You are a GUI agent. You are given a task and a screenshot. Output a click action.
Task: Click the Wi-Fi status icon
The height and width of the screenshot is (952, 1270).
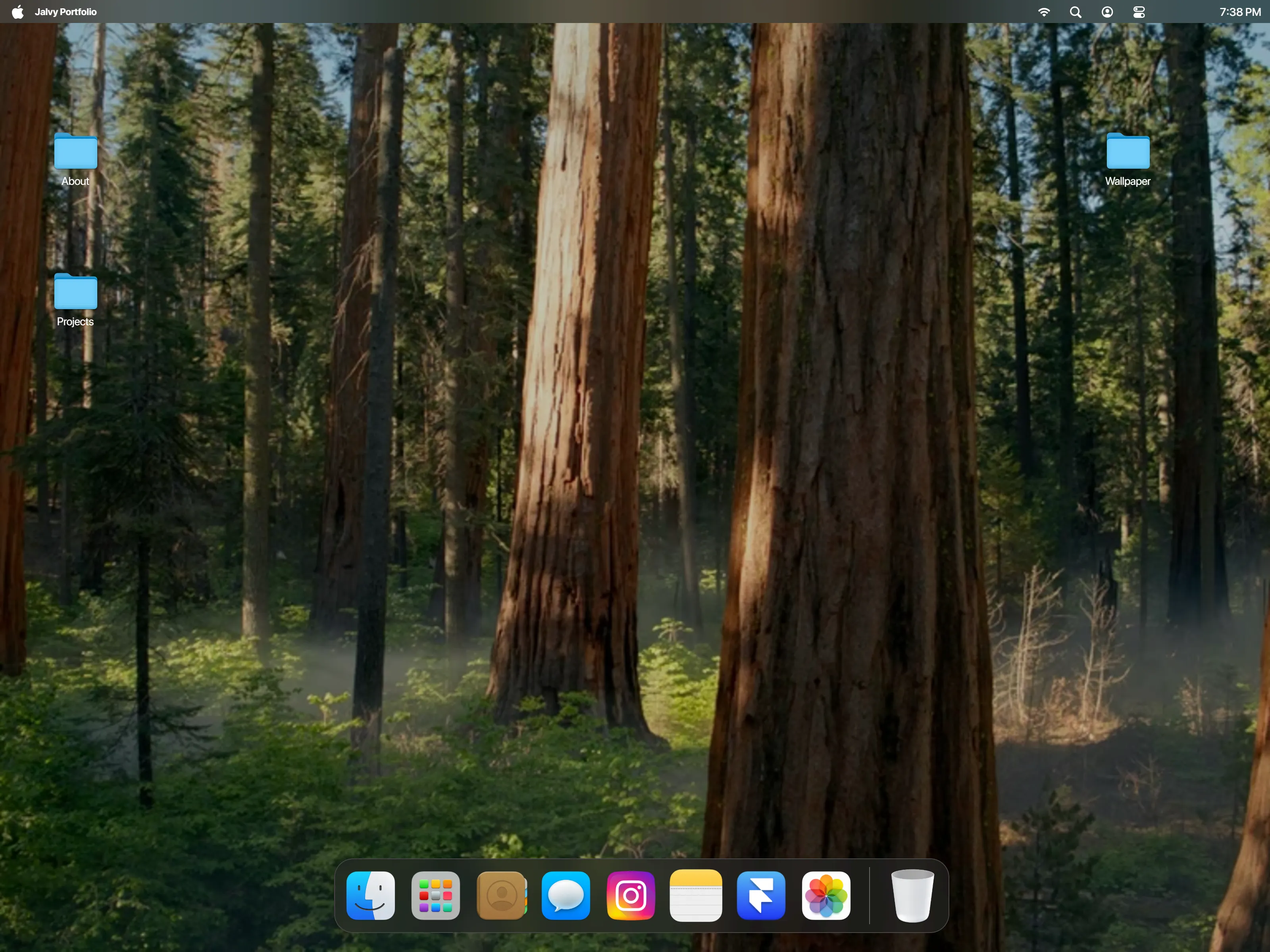pyautogui.click(x=1044, y=12)
